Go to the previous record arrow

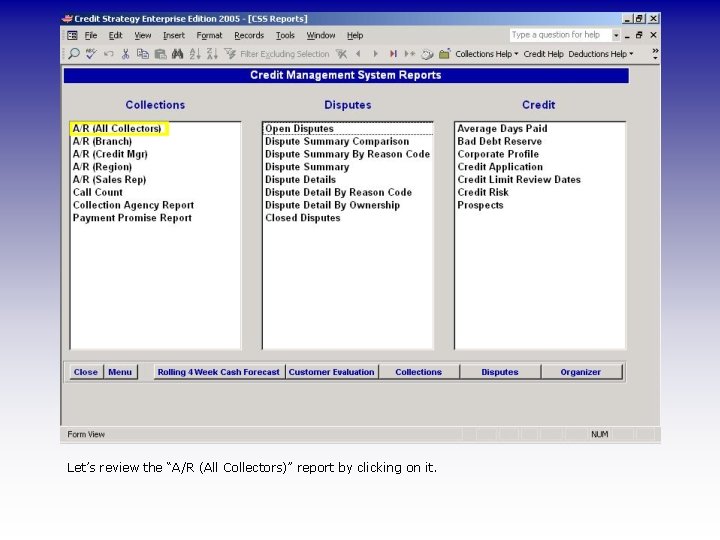click(x=358, y=54)
